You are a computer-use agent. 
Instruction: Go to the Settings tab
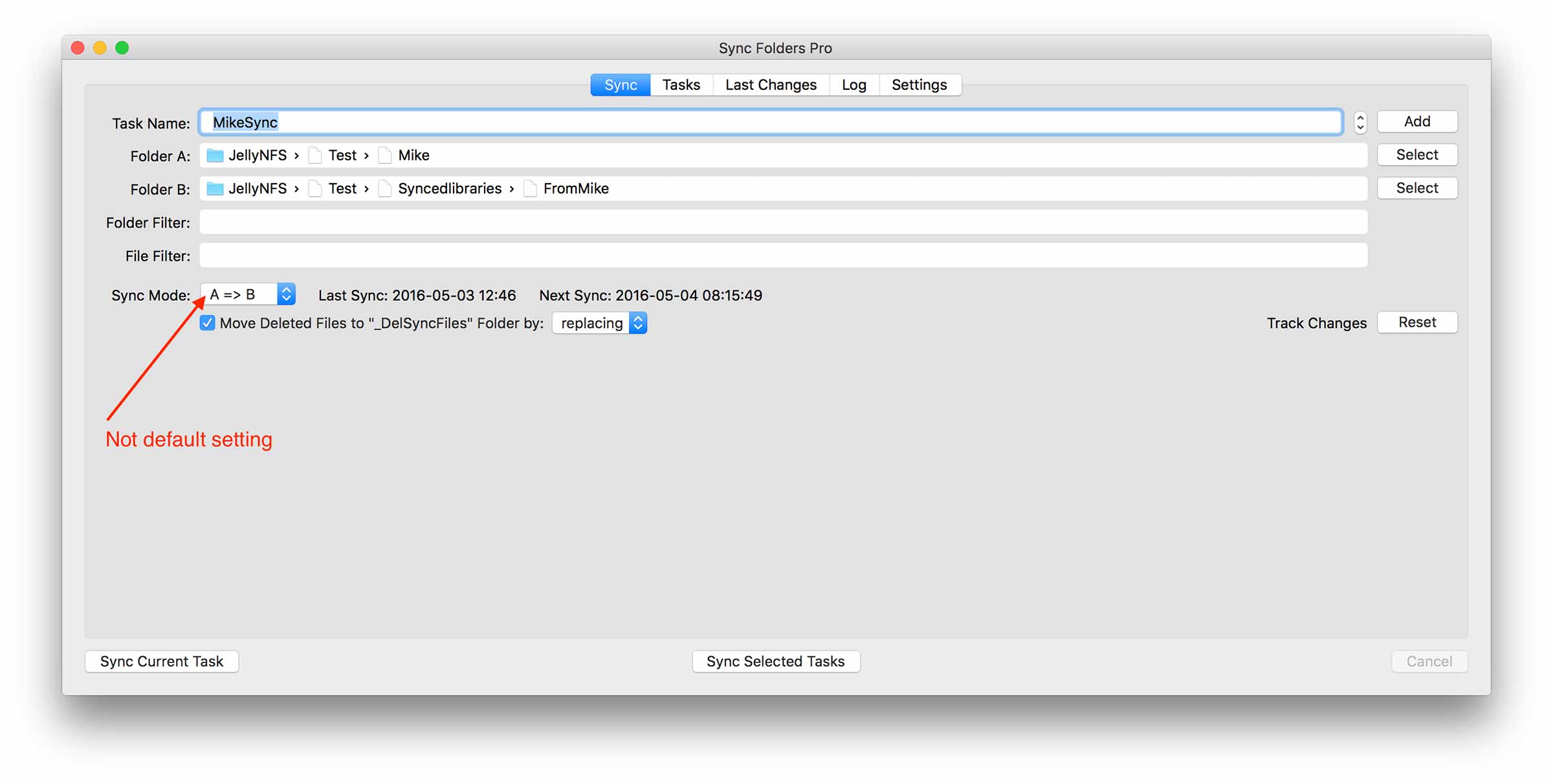pos(920,85)
